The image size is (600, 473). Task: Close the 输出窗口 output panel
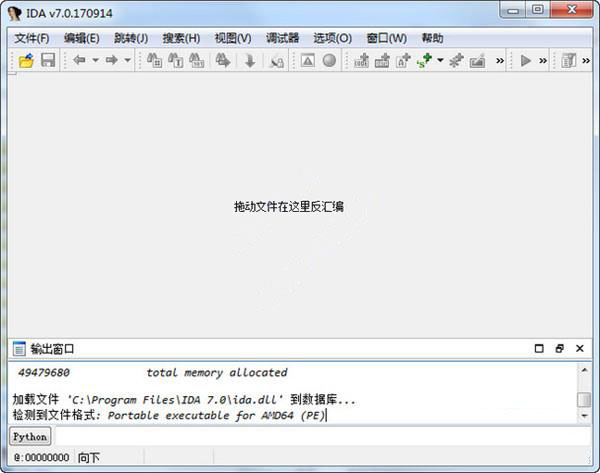click(580, 349)
